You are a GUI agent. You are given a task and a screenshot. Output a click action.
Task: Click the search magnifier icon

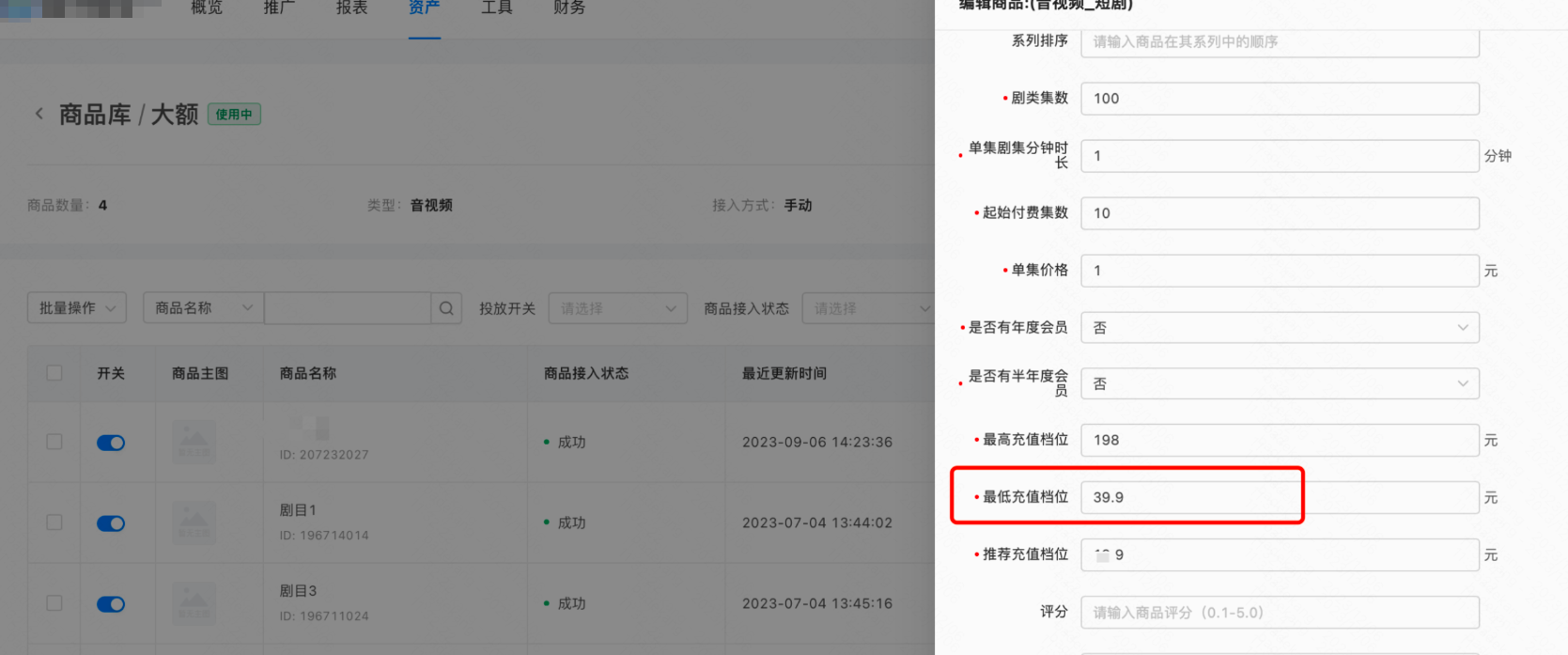tap(446, 308)
